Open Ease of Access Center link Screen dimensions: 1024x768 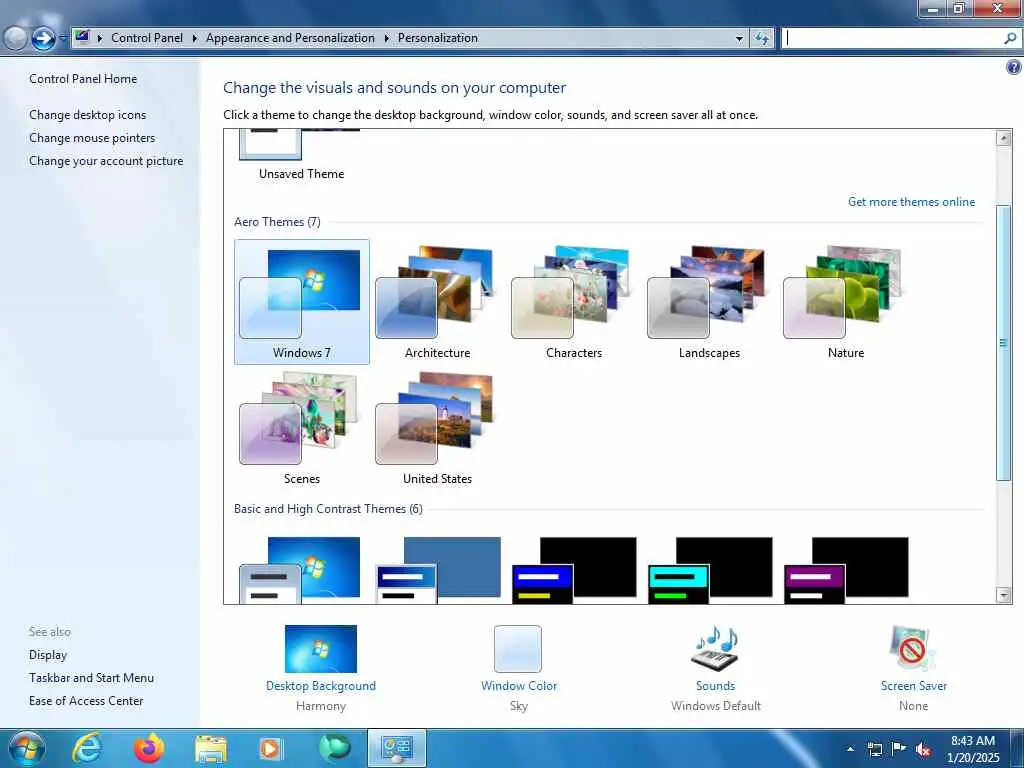click(x=86, y=701)
